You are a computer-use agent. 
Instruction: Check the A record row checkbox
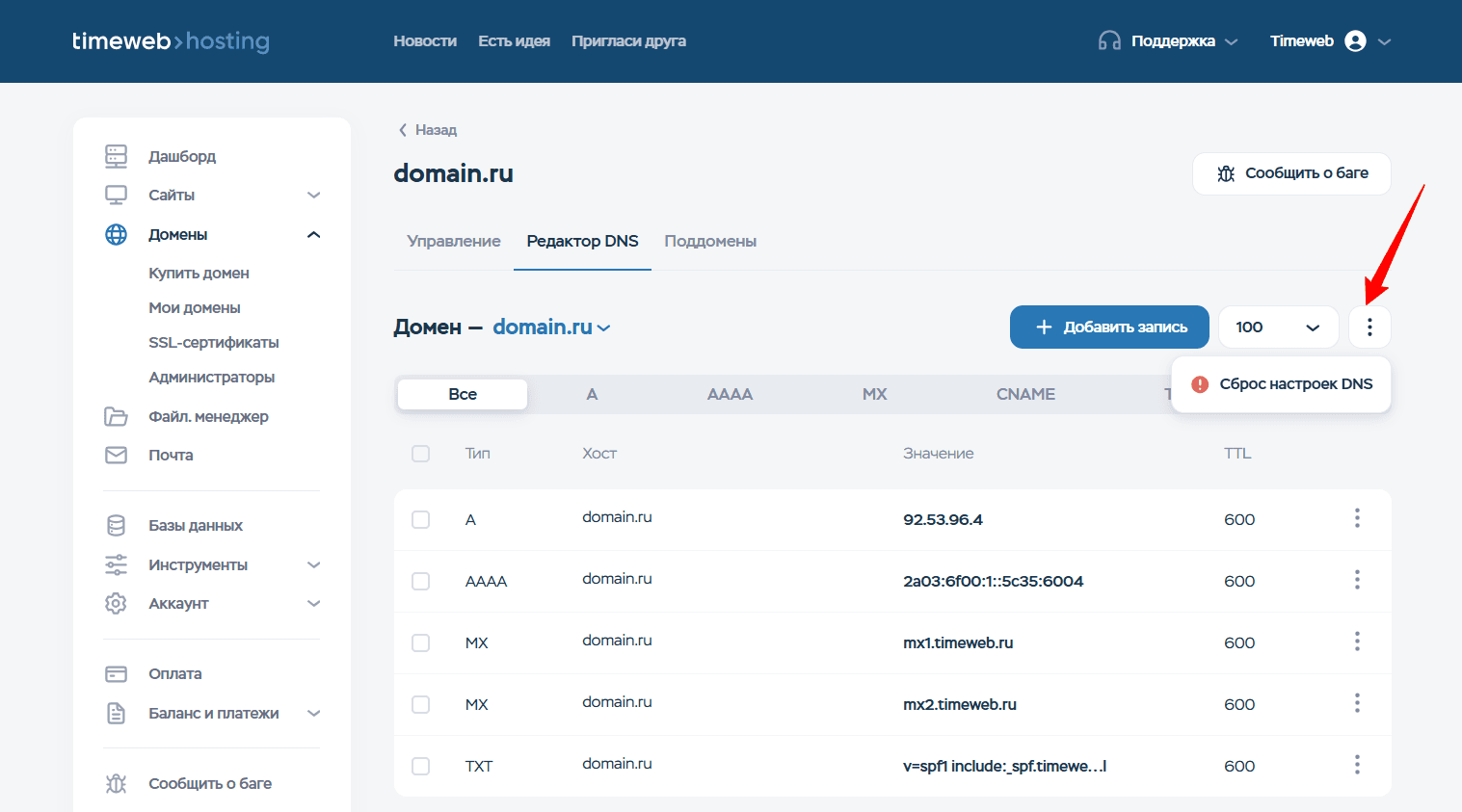pyautogui.click(x=421, y=519)
